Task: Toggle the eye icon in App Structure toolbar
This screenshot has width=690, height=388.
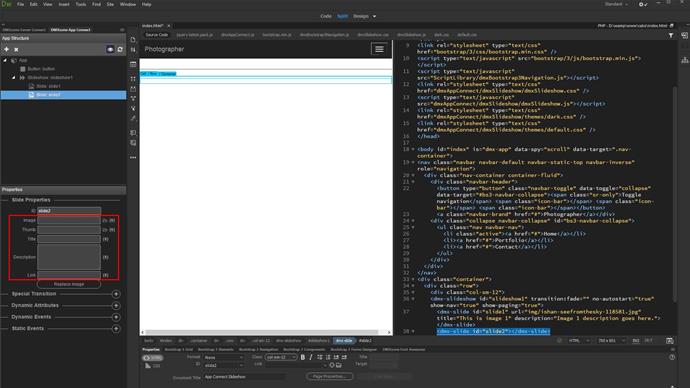Action: (x=110, y=49)
